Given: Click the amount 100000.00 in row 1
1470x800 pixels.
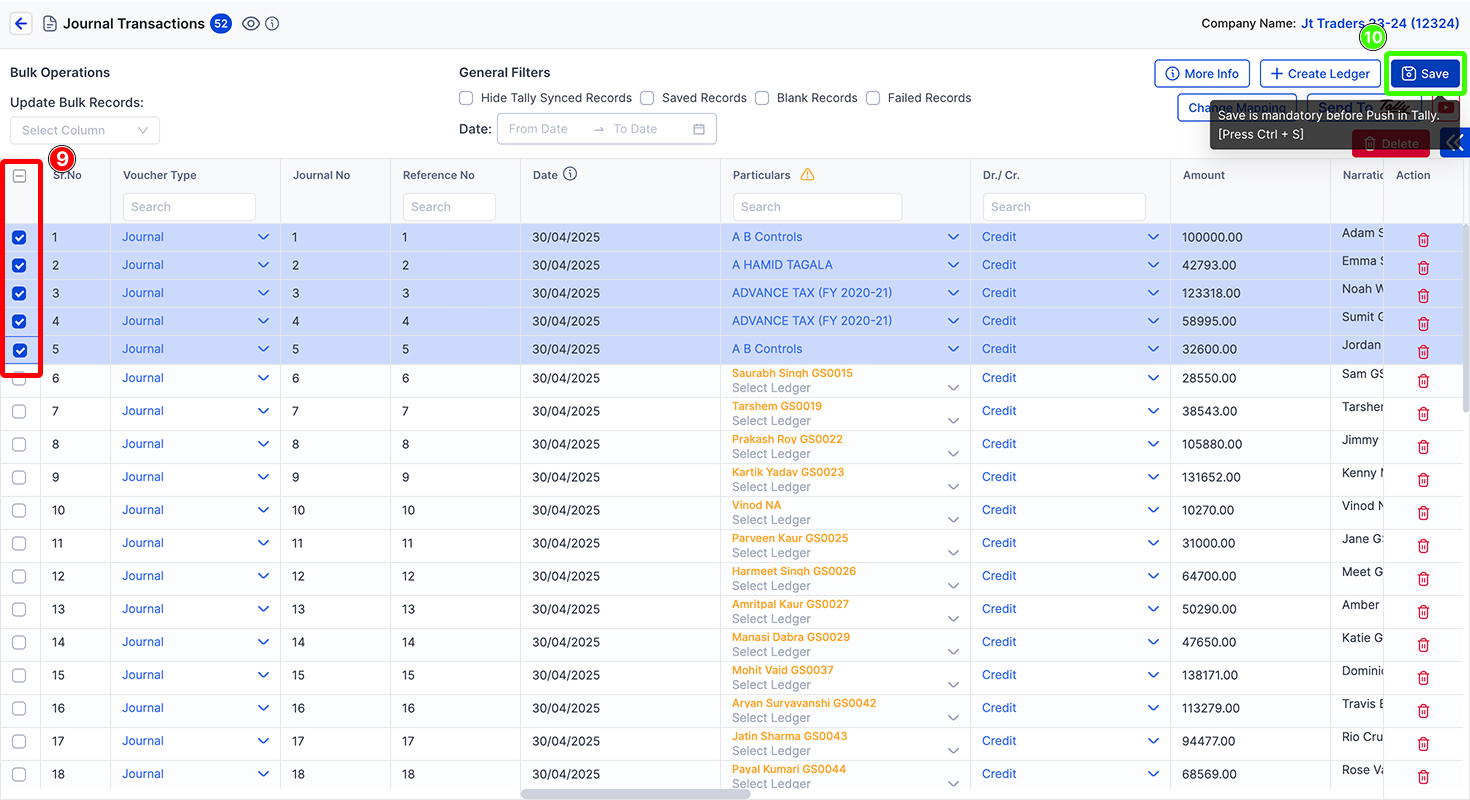Looking at the screenshot, I should 1212,237.
